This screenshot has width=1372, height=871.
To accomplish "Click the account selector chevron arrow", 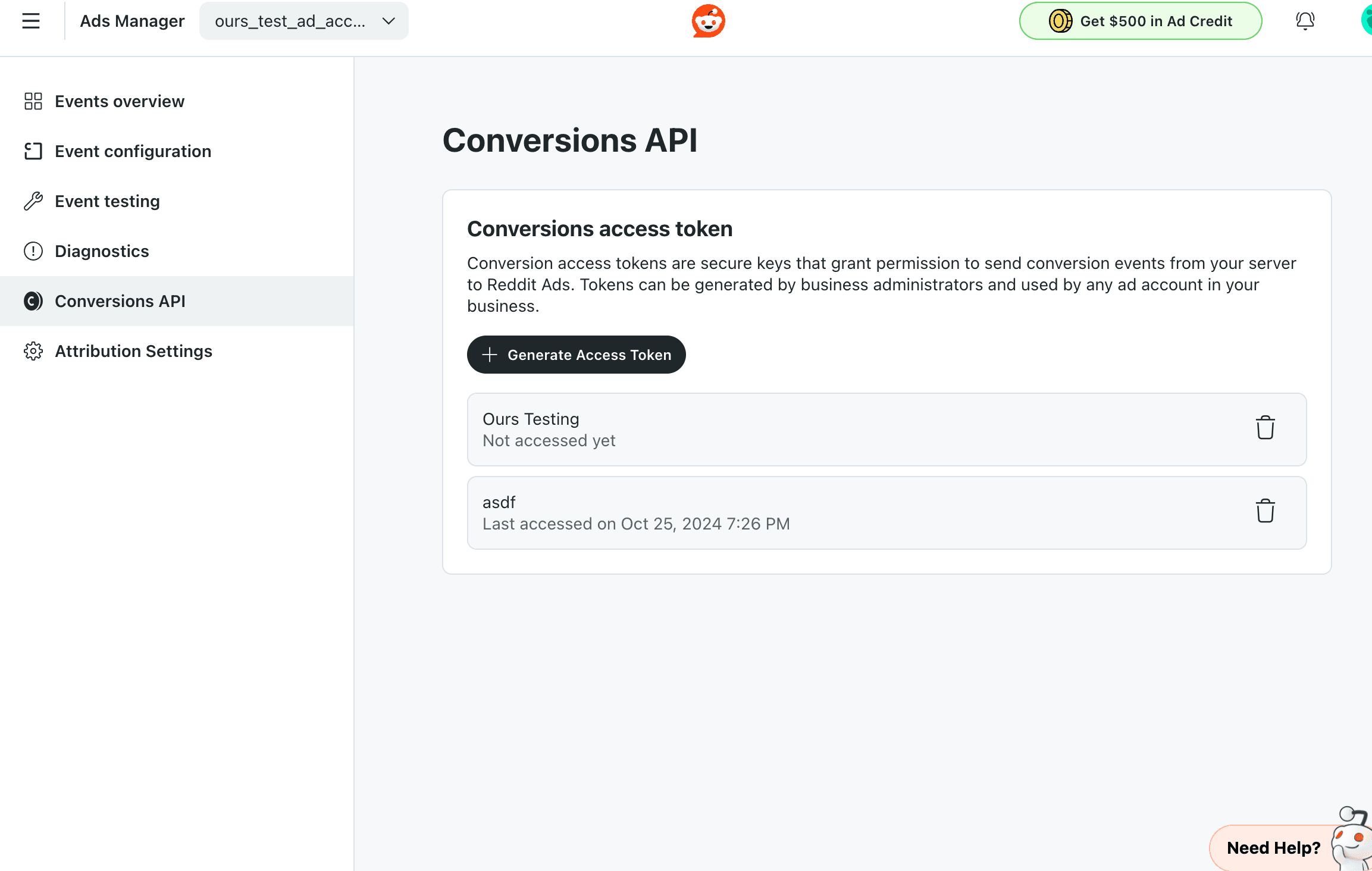I will coord(389,21).
